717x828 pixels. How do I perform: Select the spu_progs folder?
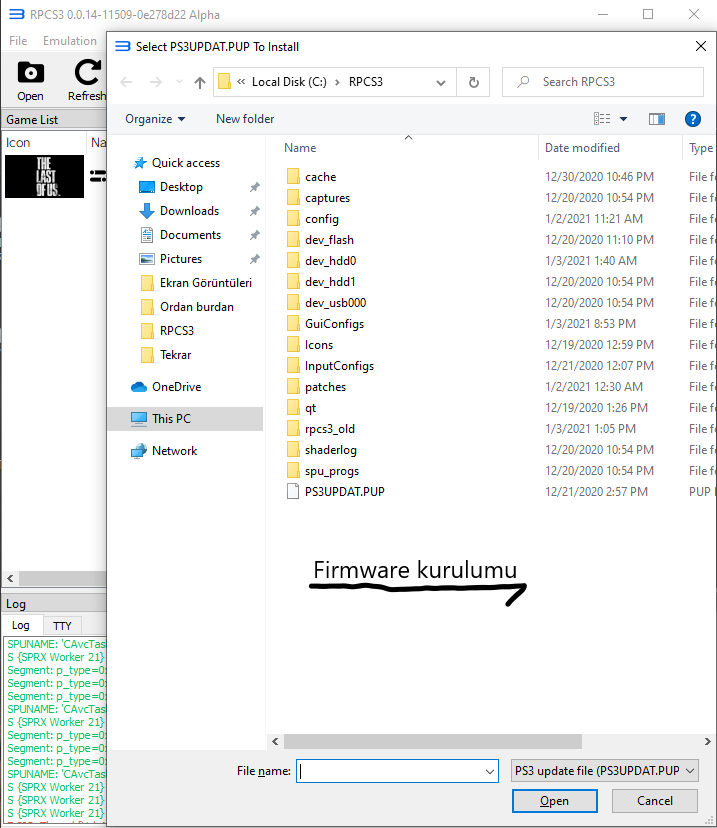[332, 471]
